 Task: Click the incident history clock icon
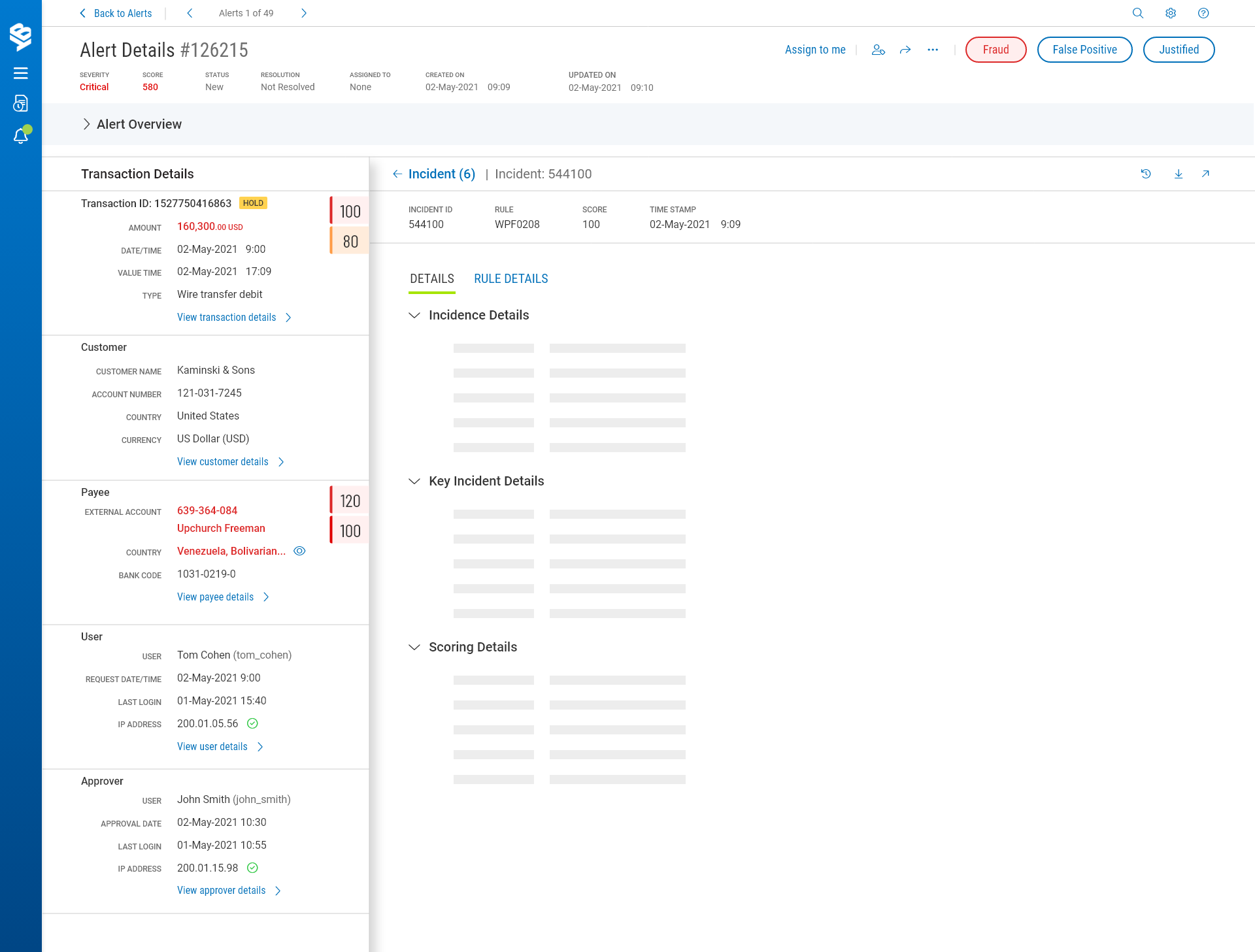(x=1145, y=174)
